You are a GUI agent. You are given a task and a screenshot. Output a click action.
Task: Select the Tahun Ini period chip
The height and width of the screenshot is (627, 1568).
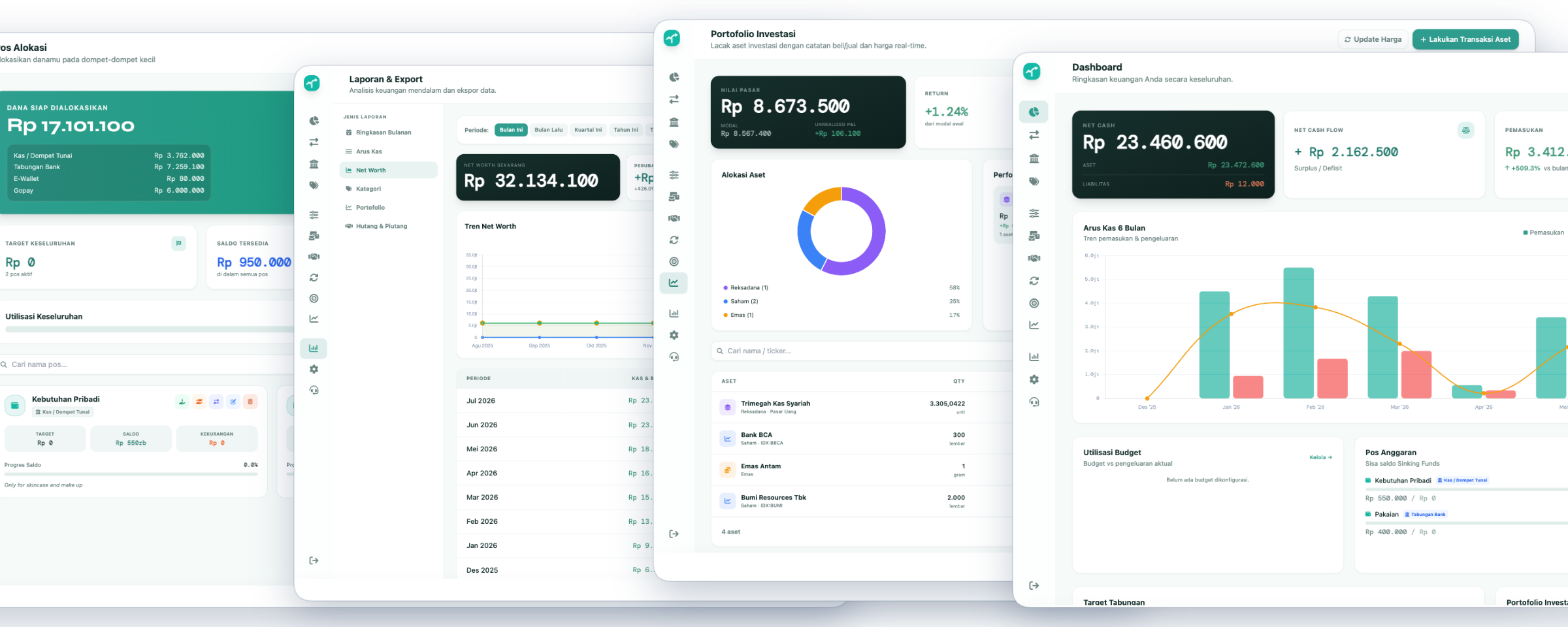pos(626,130)
